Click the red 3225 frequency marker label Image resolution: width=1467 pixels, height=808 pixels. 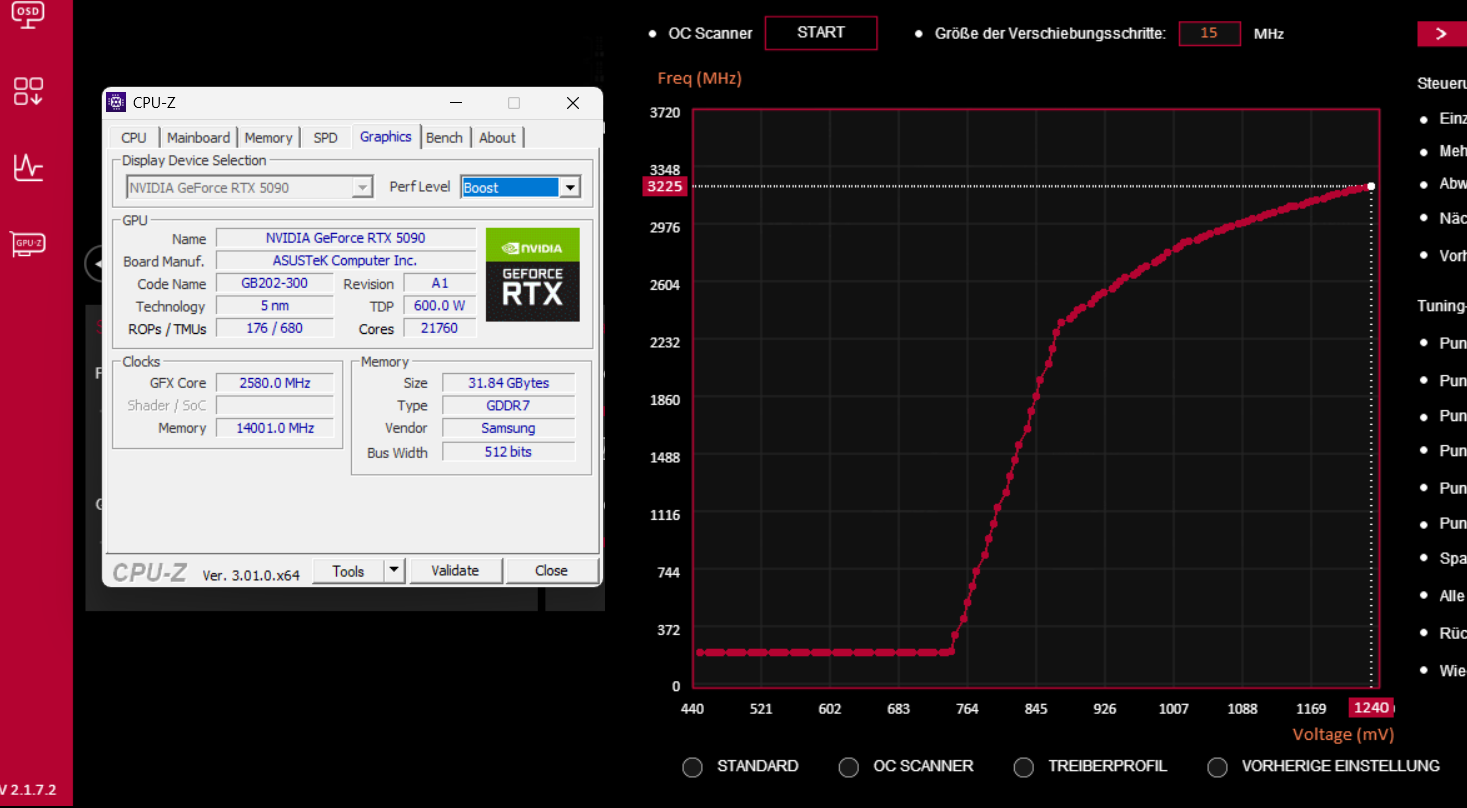coord(666,186)
